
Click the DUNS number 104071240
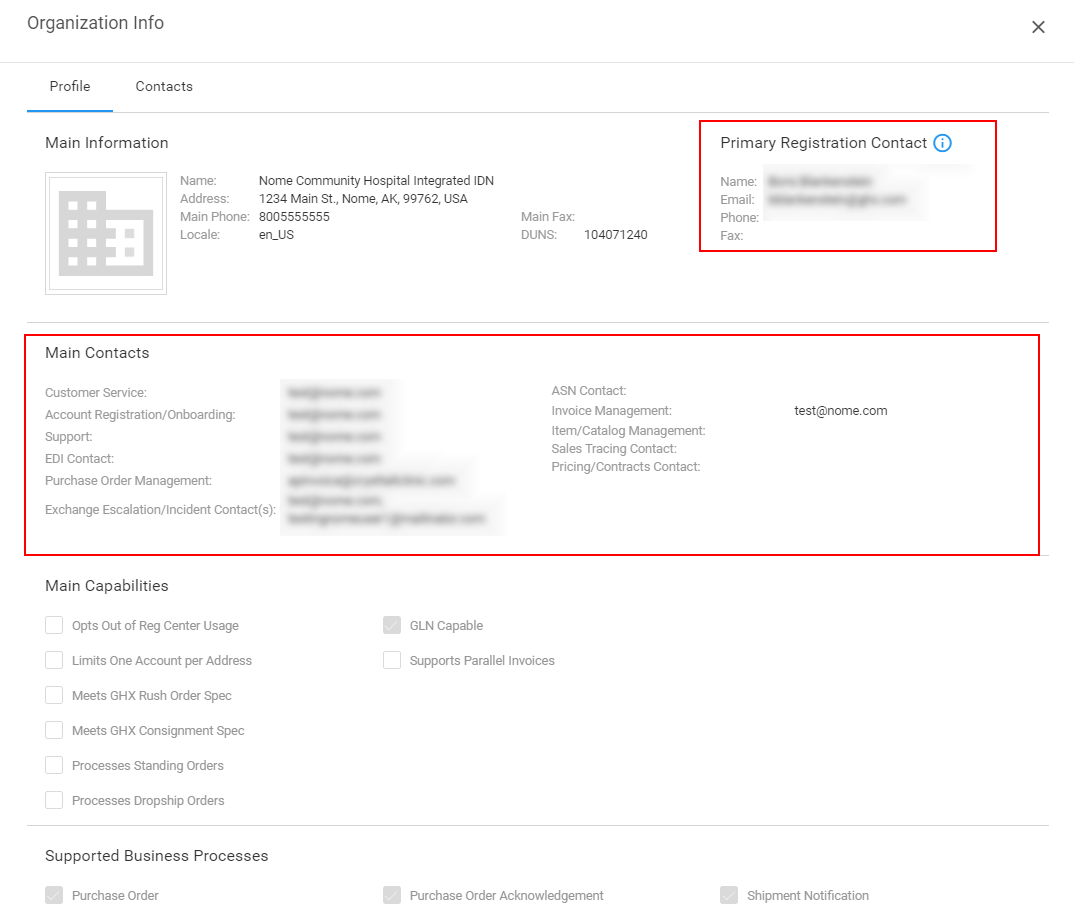click(615, 235)
